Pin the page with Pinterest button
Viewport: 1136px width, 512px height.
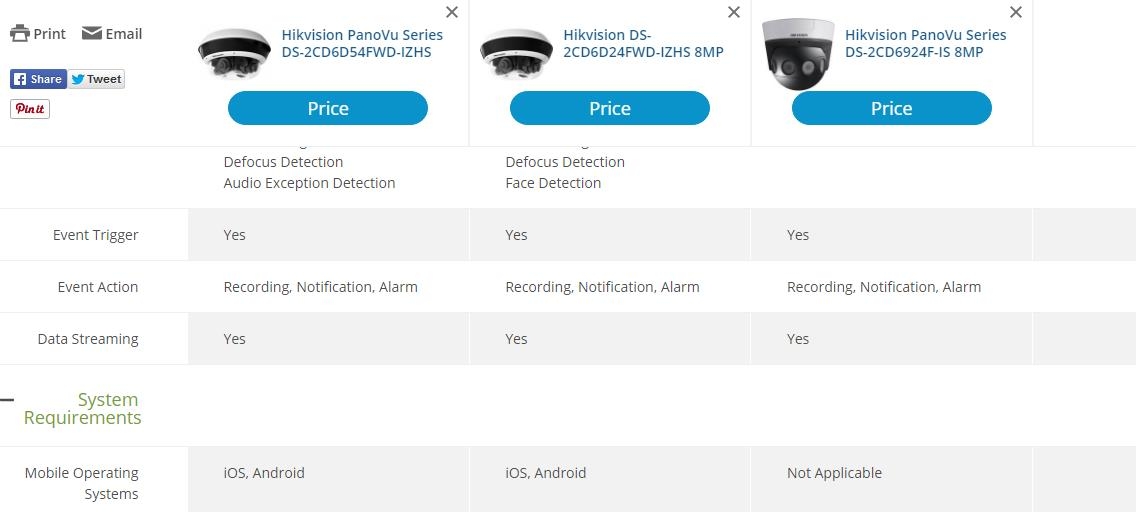[x=30, y=109]
